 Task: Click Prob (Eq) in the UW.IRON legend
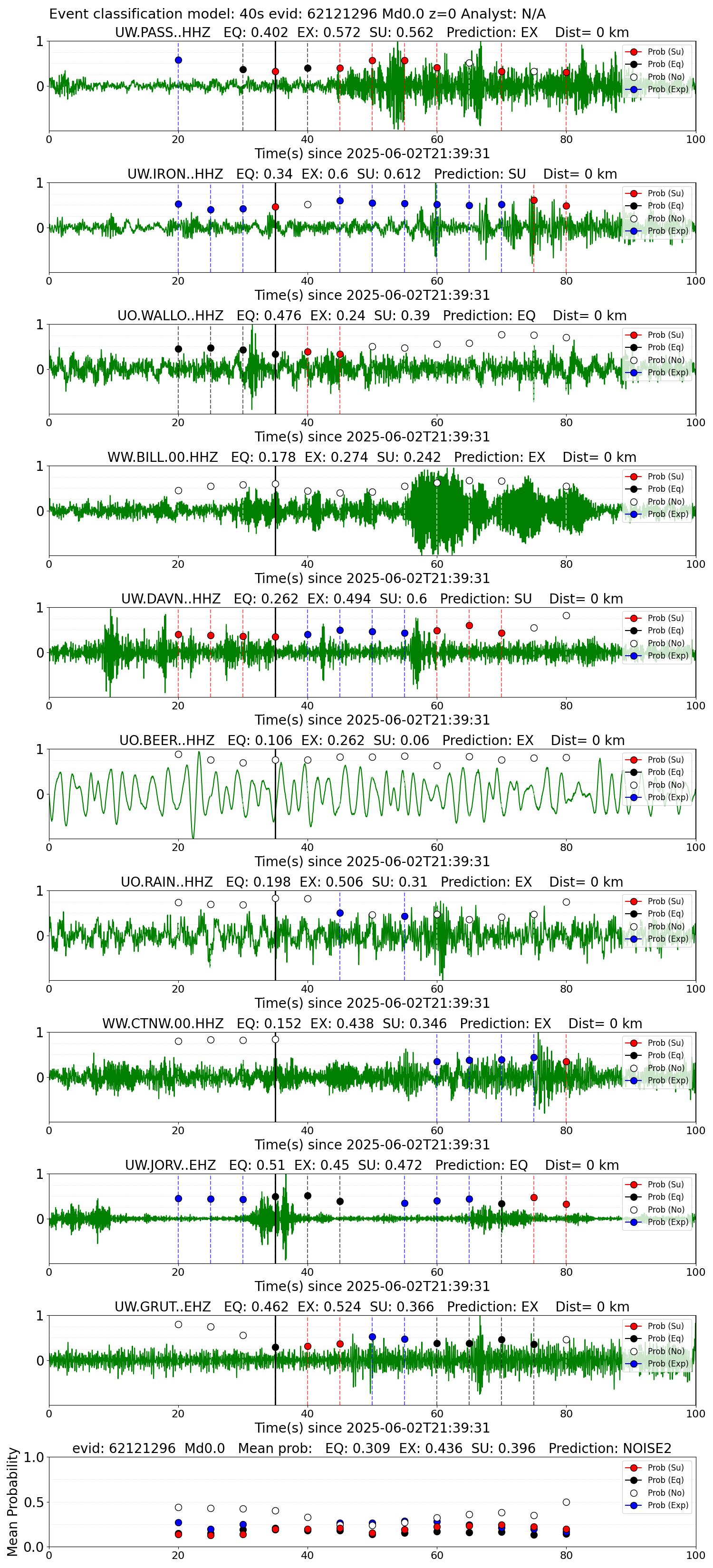(665, 206)
